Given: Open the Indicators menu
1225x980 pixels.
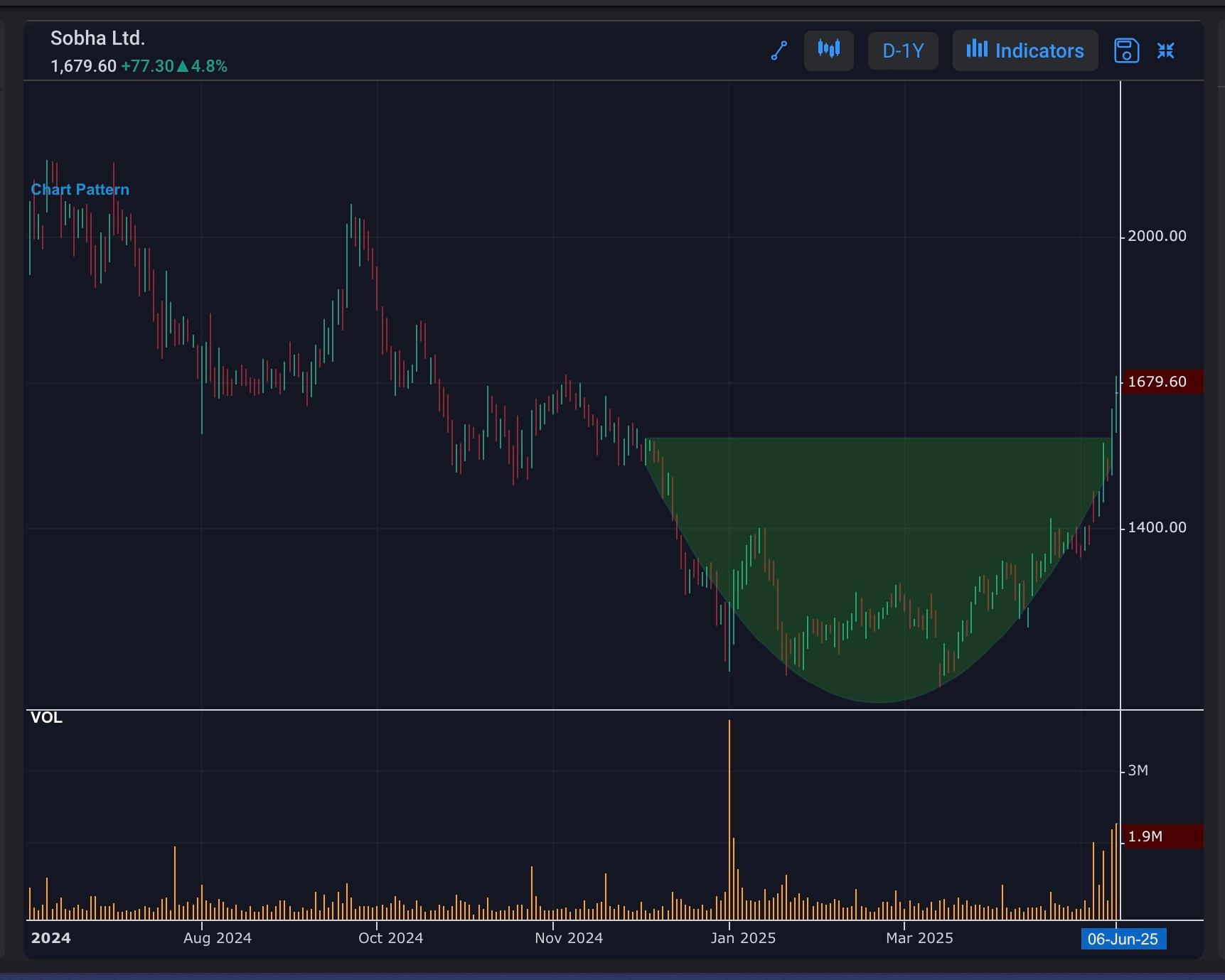Looking at the screenshot, I should [x=1025, y=50].
